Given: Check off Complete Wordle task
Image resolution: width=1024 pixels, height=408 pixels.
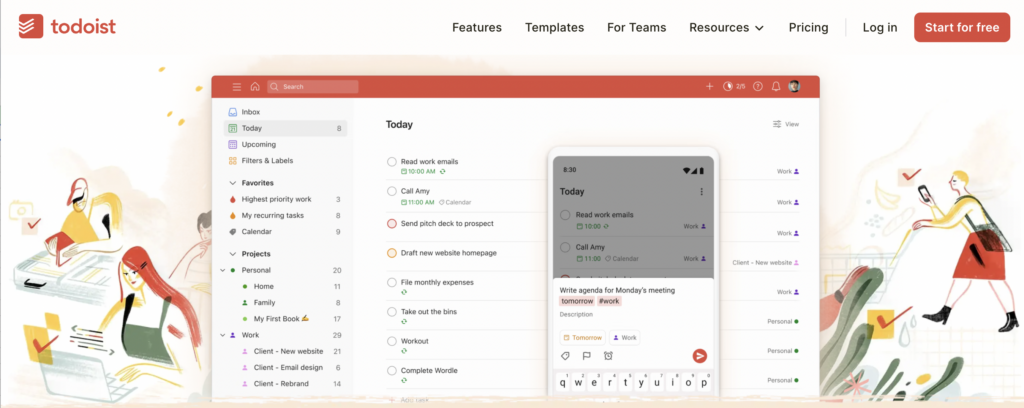Looking at the screenshot, I should pyautogui.click(x=392, y=370).
